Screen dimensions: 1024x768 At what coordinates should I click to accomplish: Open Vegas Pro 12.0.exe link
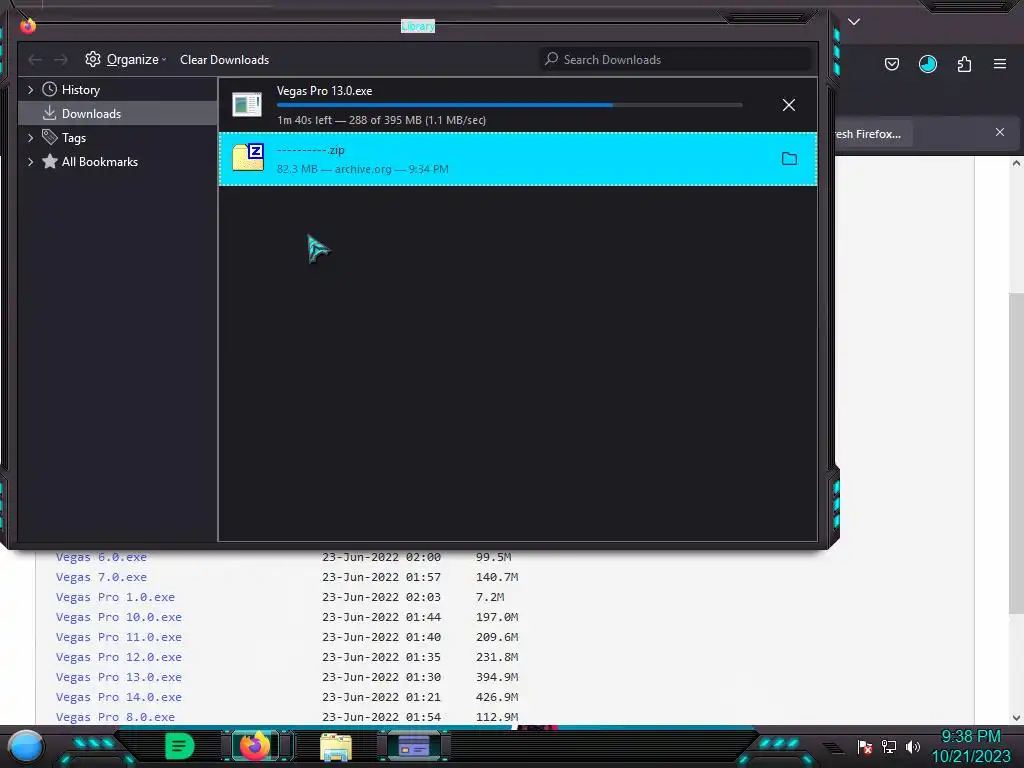pos(119,657)
